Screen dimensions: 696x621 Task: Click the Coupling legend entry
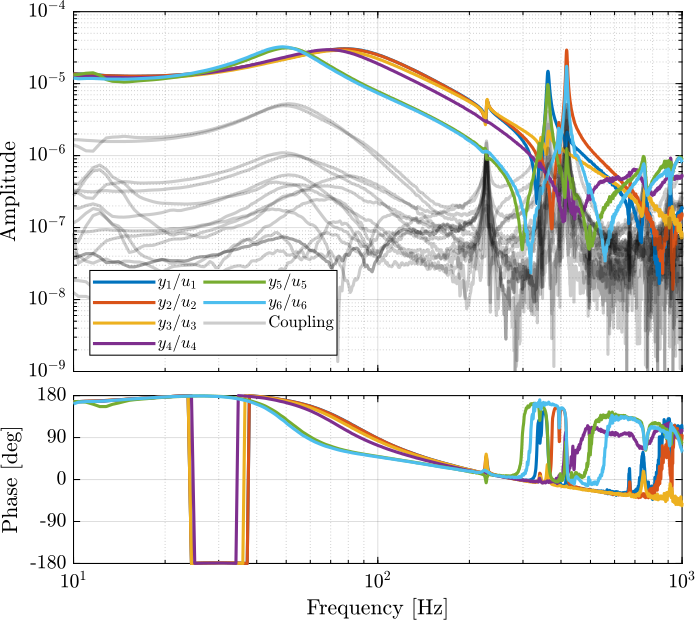coord(269,322)
